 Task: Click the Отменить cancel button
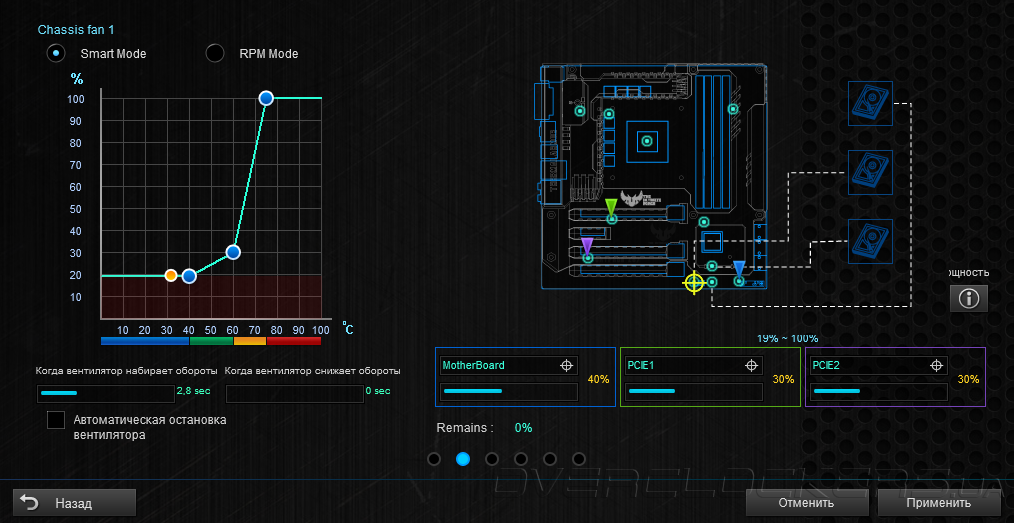coord(806,503)
